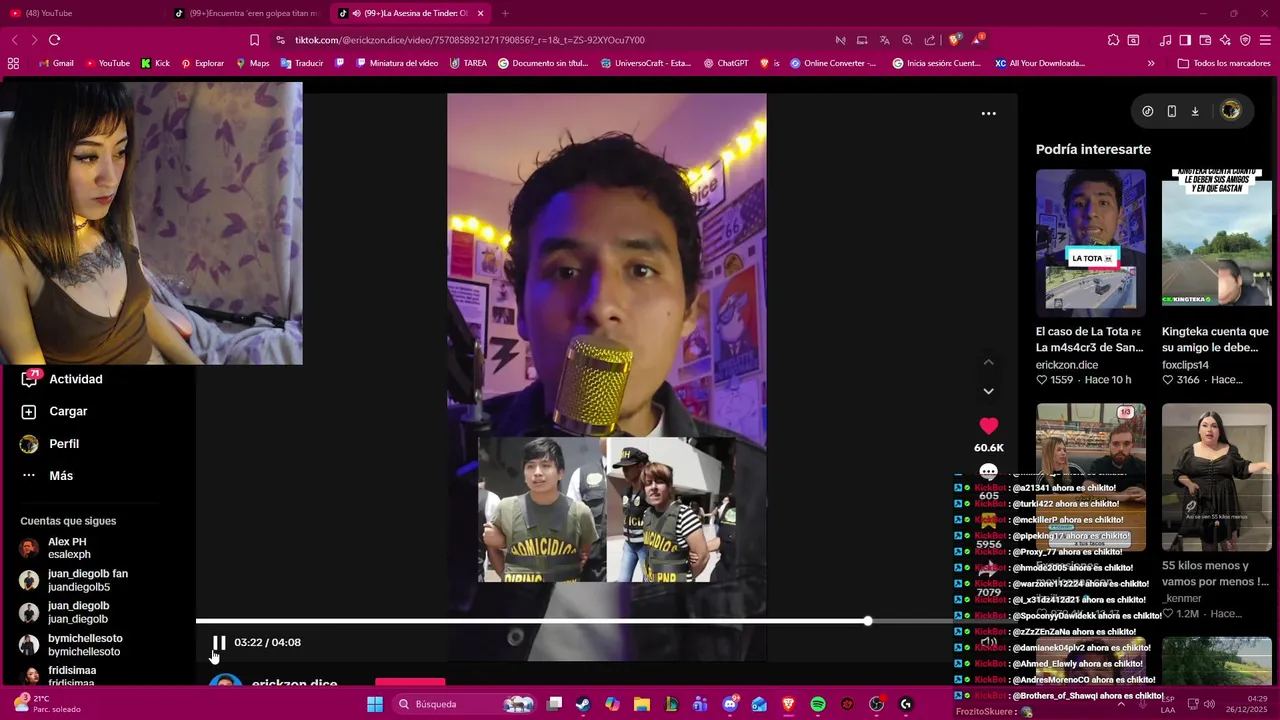Open fridisimaa account
This screenshot has width=1280, height=720.
coord(59,676)
